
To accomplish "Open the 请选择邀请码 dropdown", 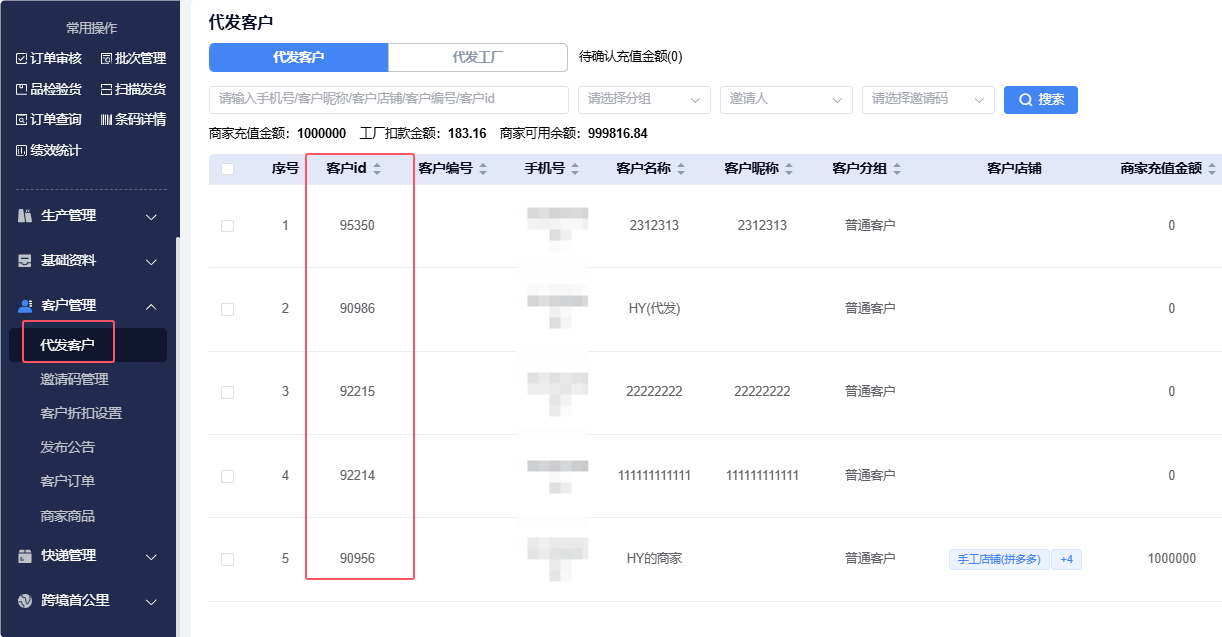I will tap(928, 100).
